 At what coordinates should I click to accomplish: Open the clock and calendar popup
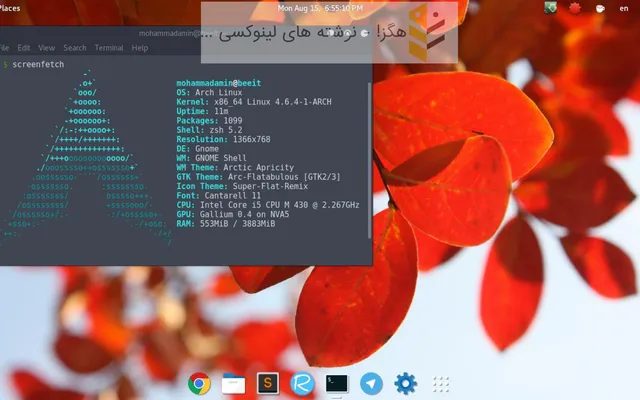tap(320, 8)
